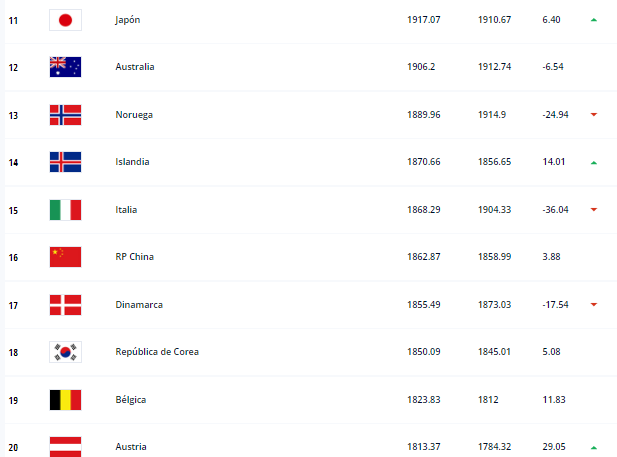Open the Bélgica team name link

point(131,400)
